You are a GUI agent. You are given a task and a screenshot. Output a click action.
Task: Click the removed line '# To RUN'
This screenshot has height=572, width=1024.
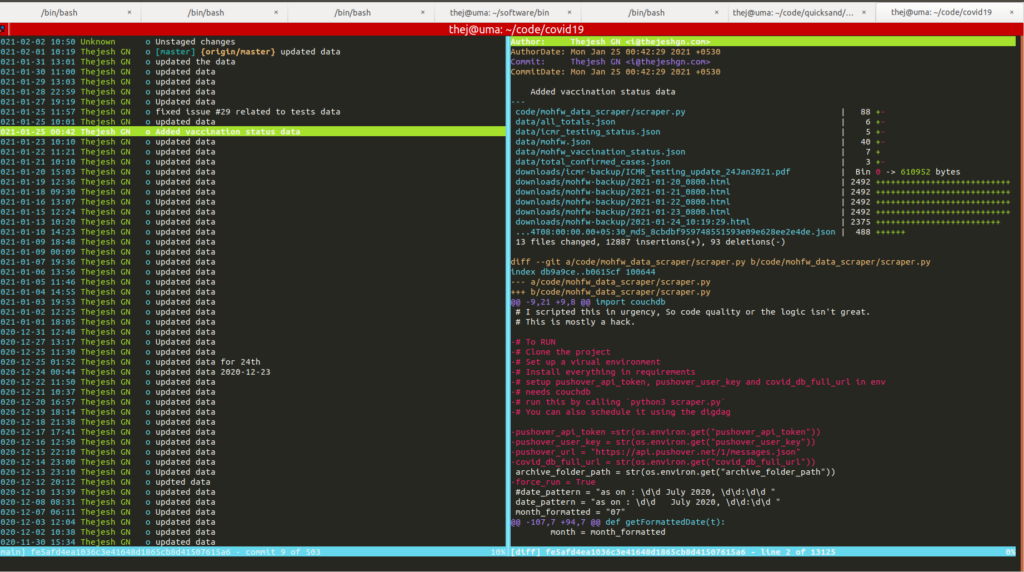[533, 342]
